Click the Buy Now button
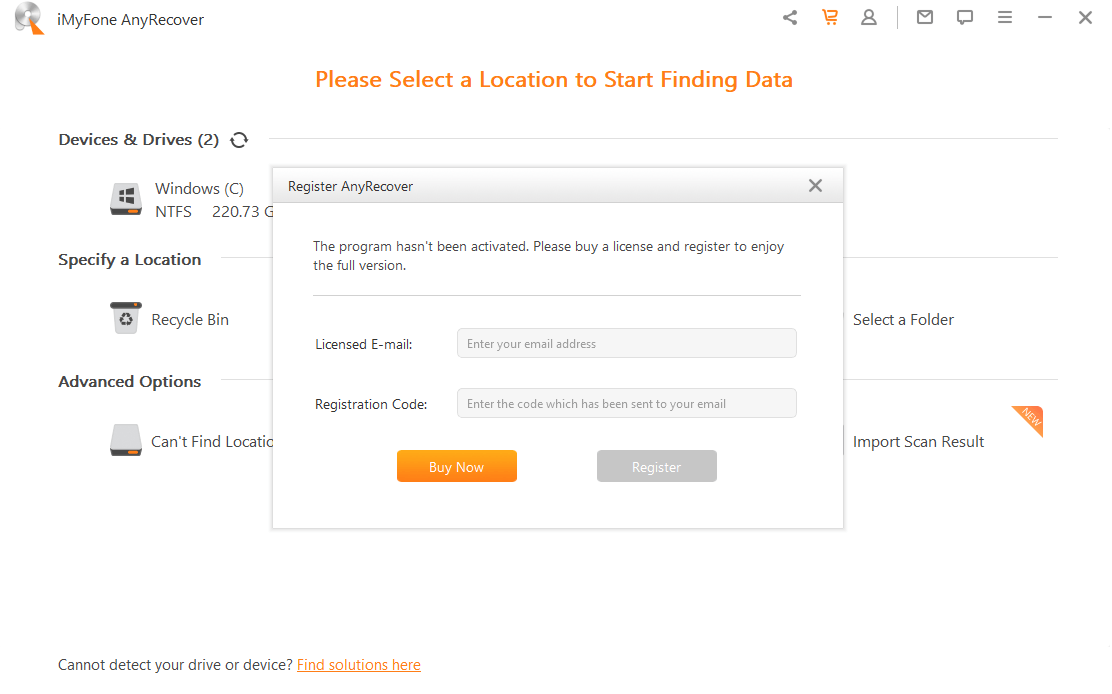The width and height of the screenshot is (1112, 694). (x=457, y=466)
